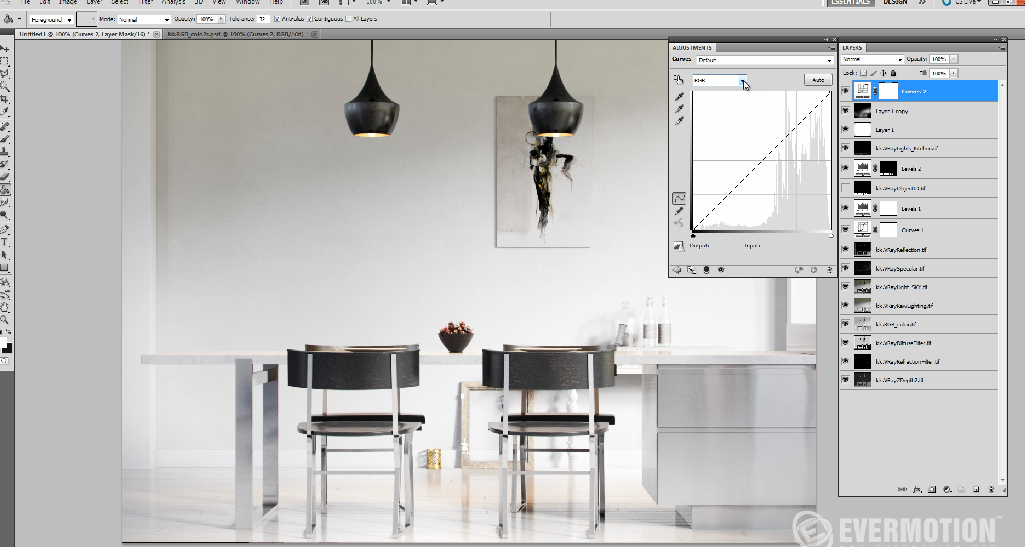Open the layer blend mode Normal dropdown

tap(873, 59)
